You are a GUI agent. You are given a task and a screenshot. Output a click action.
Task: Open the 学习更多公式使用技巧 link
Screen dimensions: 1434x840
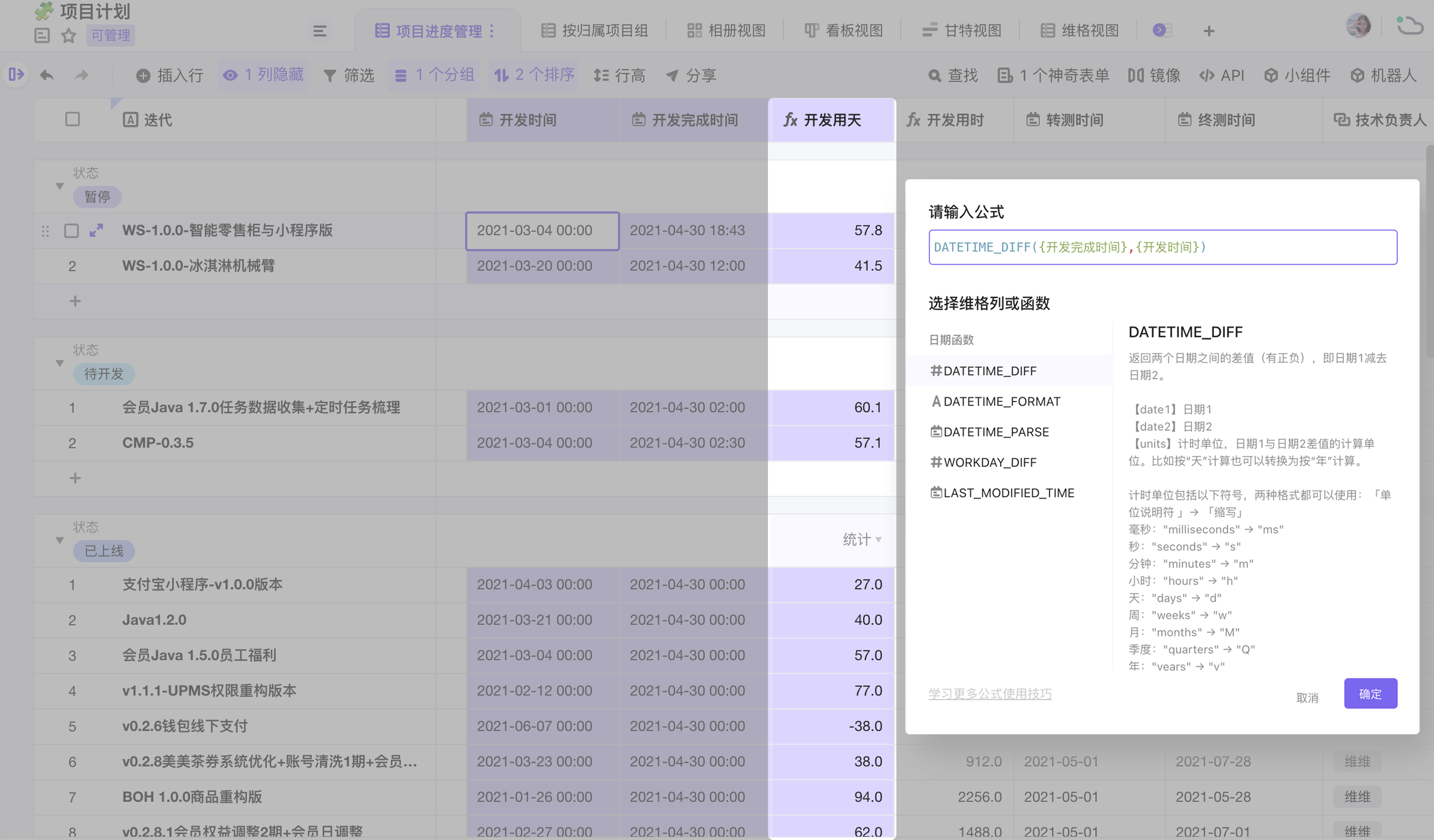click(989, 693)
